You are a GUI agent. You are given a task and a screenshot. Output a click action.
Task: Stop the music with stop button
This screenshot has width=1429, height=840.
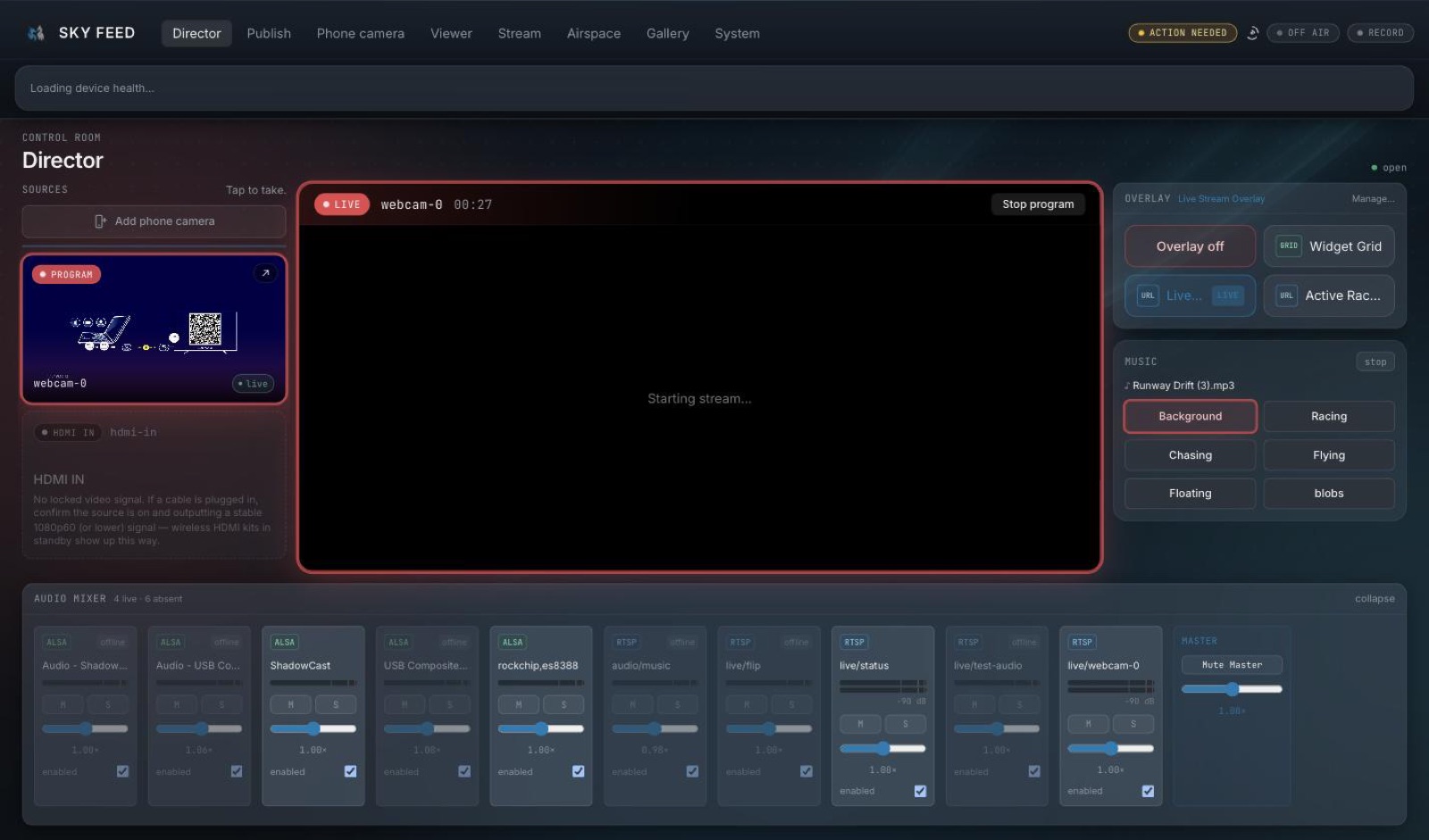pos(1375,362)
